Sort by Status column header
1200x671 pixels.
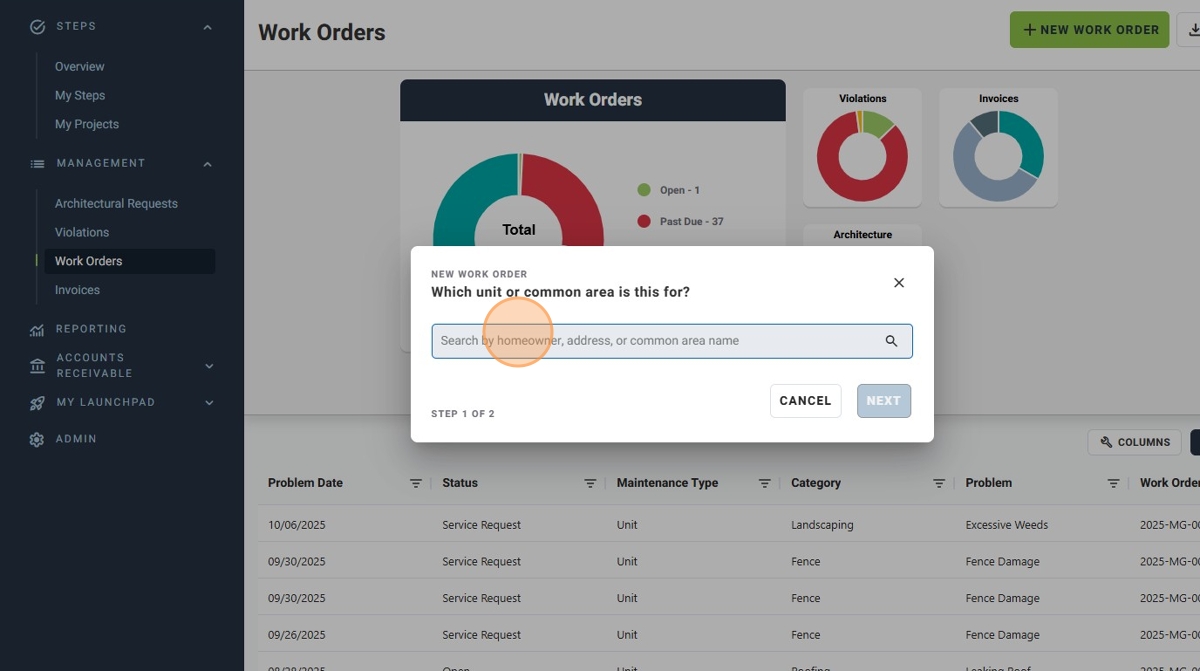pyautogui.click(x=460, y=483)
